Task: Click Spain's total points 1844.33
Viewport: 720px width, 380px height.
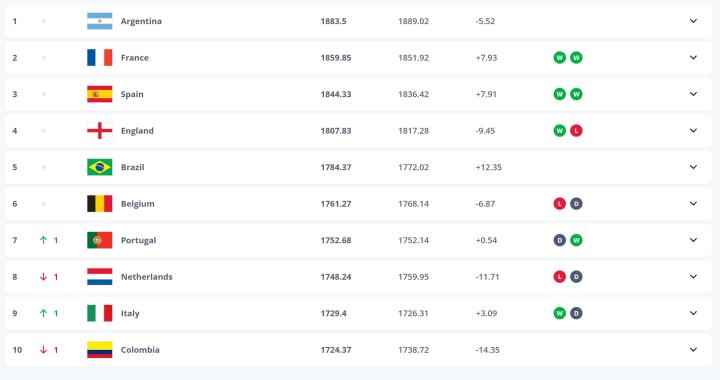Action: tap(336, 94)
